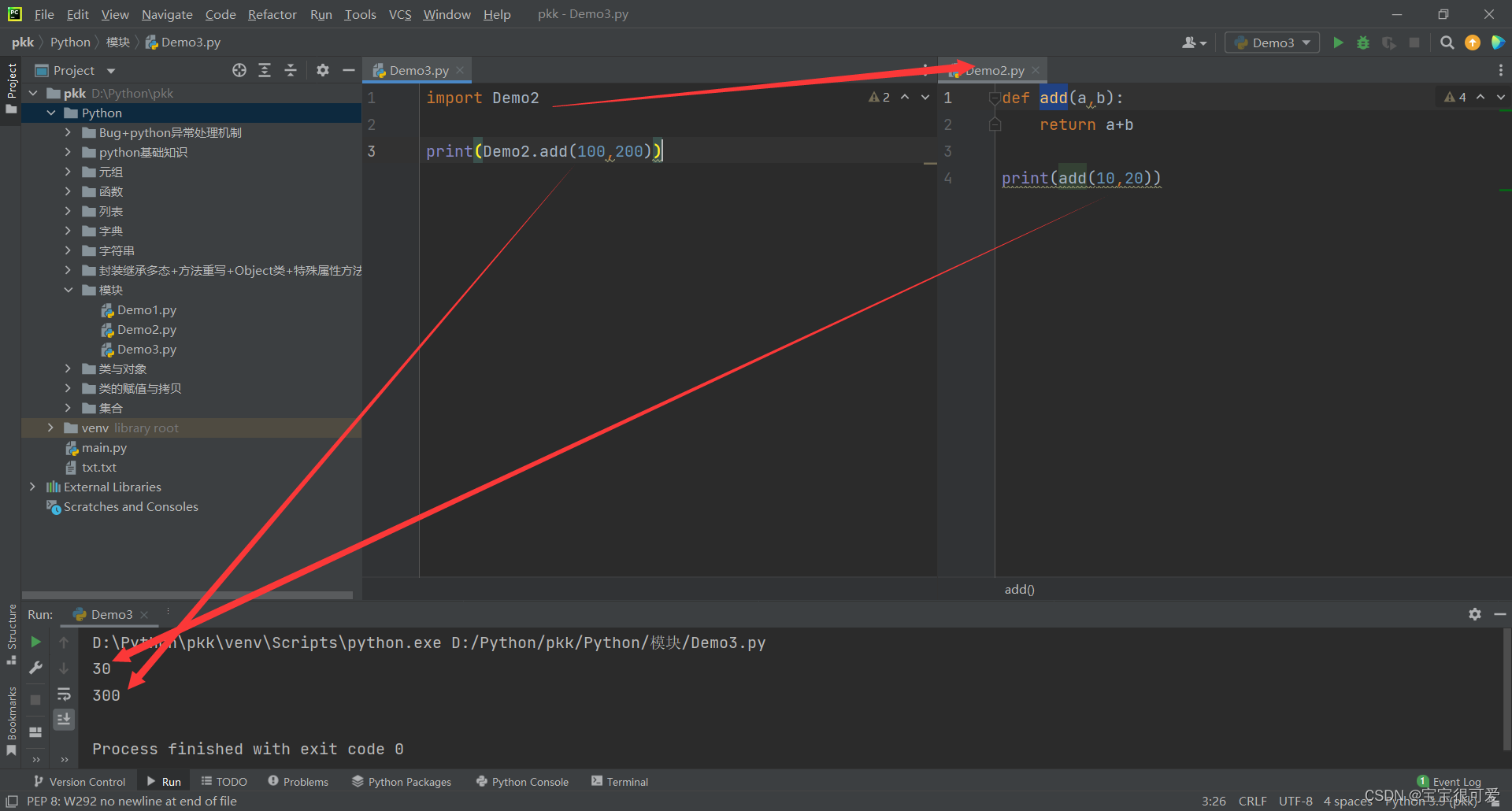Screen dimensions: 1512x811
Task: Open Bookmarks side panel
Action: tap(11, 720)
